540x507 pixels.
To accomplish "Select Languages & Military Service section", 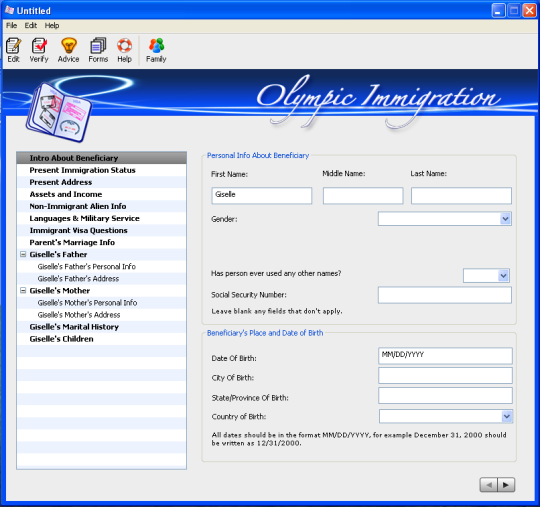I will click(102, 218).
